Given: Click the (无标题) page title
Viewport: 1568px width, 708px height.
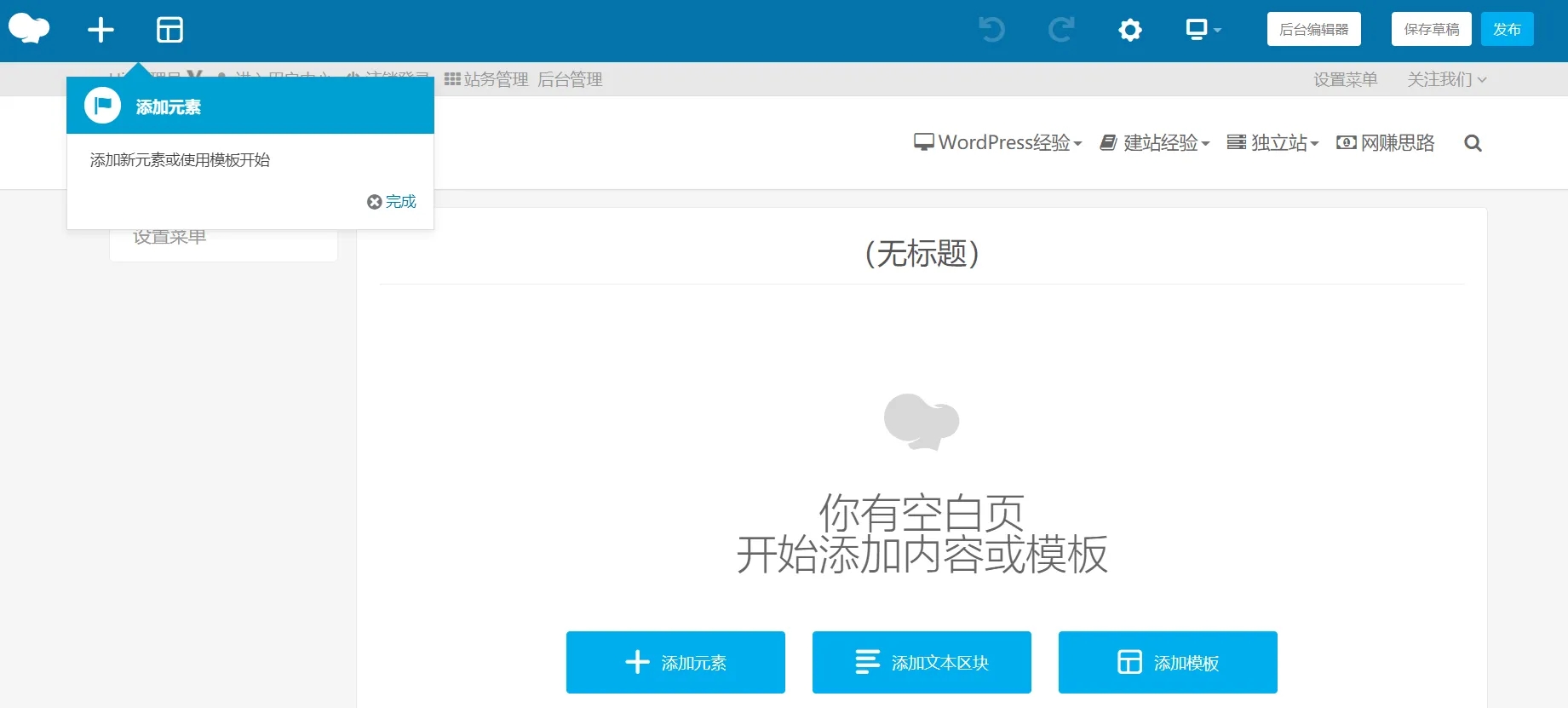Looking at the screenshot, I should click(x=922, y=253).
